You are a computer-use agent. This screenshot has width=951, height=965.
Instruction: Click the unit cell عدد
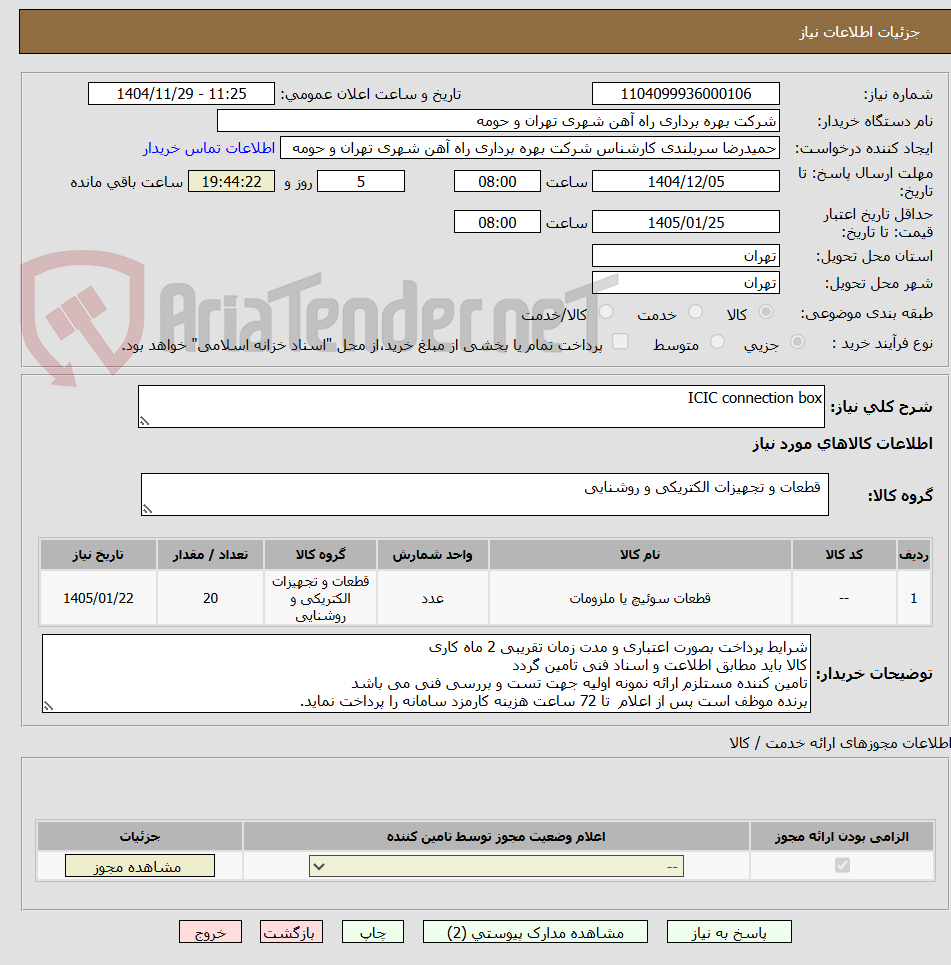click(433, 598)
